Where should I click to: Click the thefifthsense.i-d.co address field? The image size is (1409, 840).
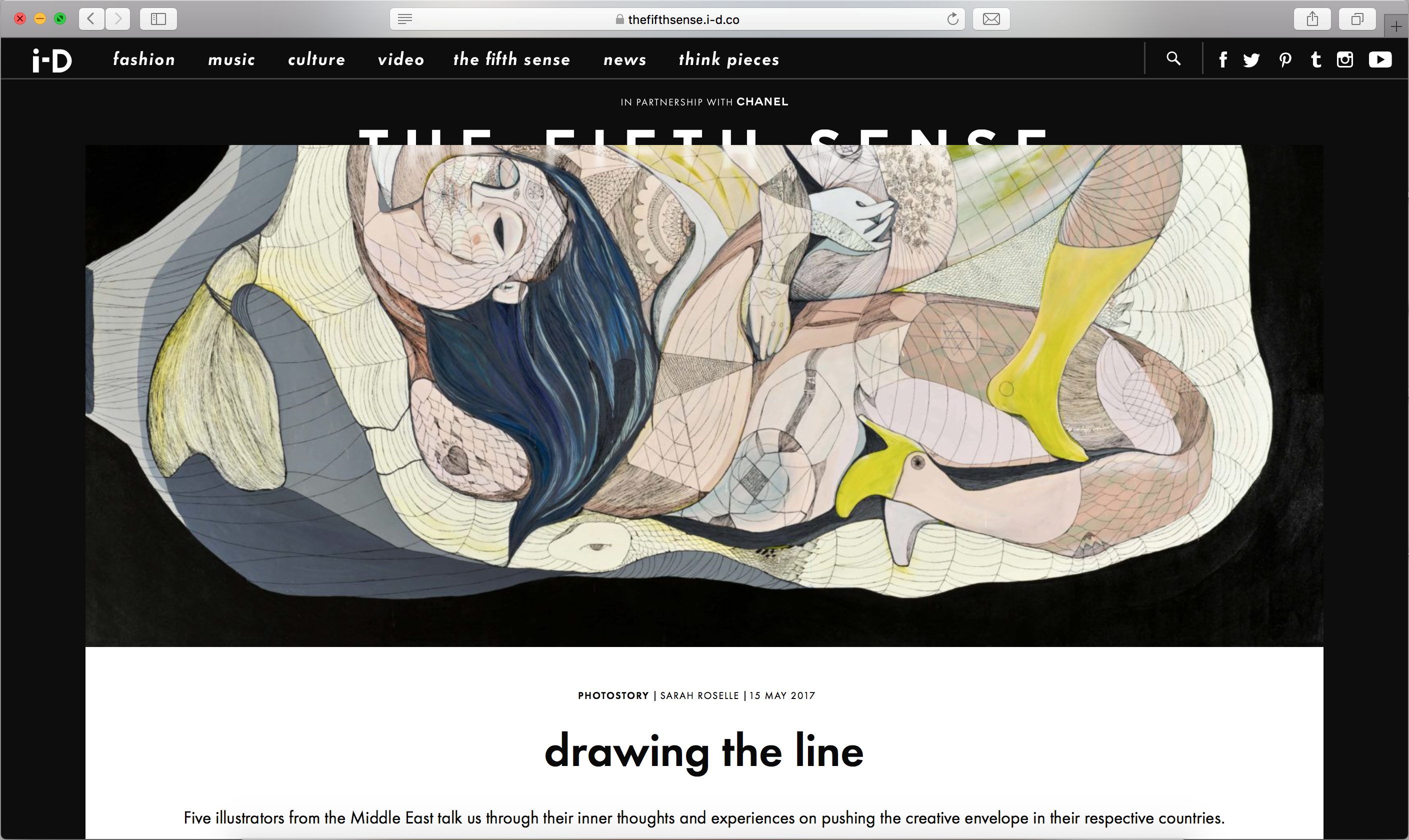[x=677, y=19]
